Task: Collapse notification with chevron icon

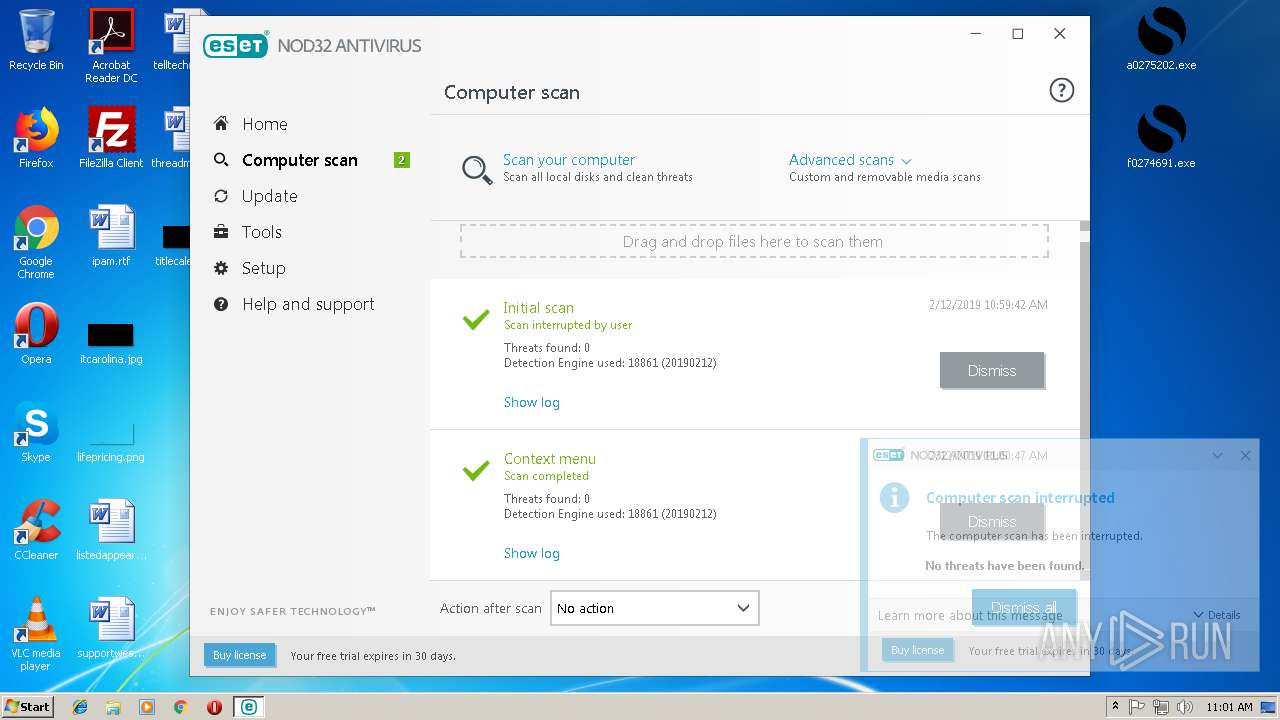Action: coord(1217,455)
